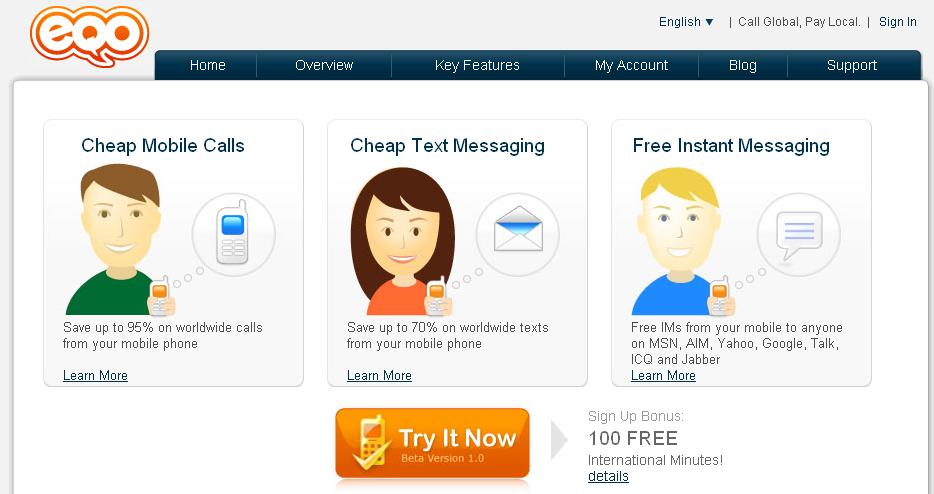934x494 pixels.
Task: Click the envelope icon in Text Messaging card
Action: (518, 229)
